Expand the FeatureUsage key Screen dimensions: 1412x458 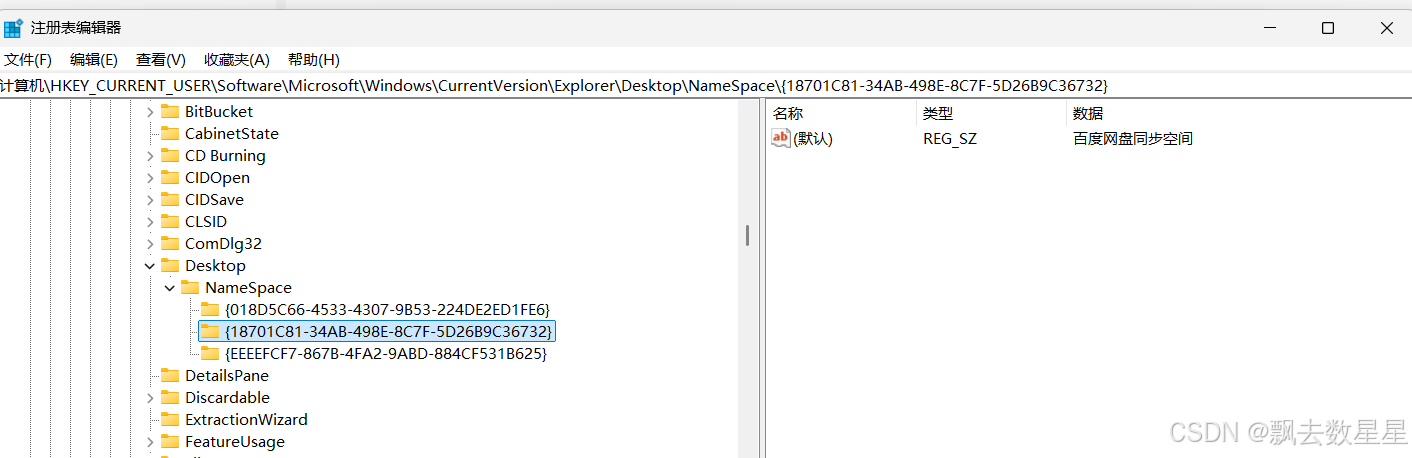tap(150, 442)
